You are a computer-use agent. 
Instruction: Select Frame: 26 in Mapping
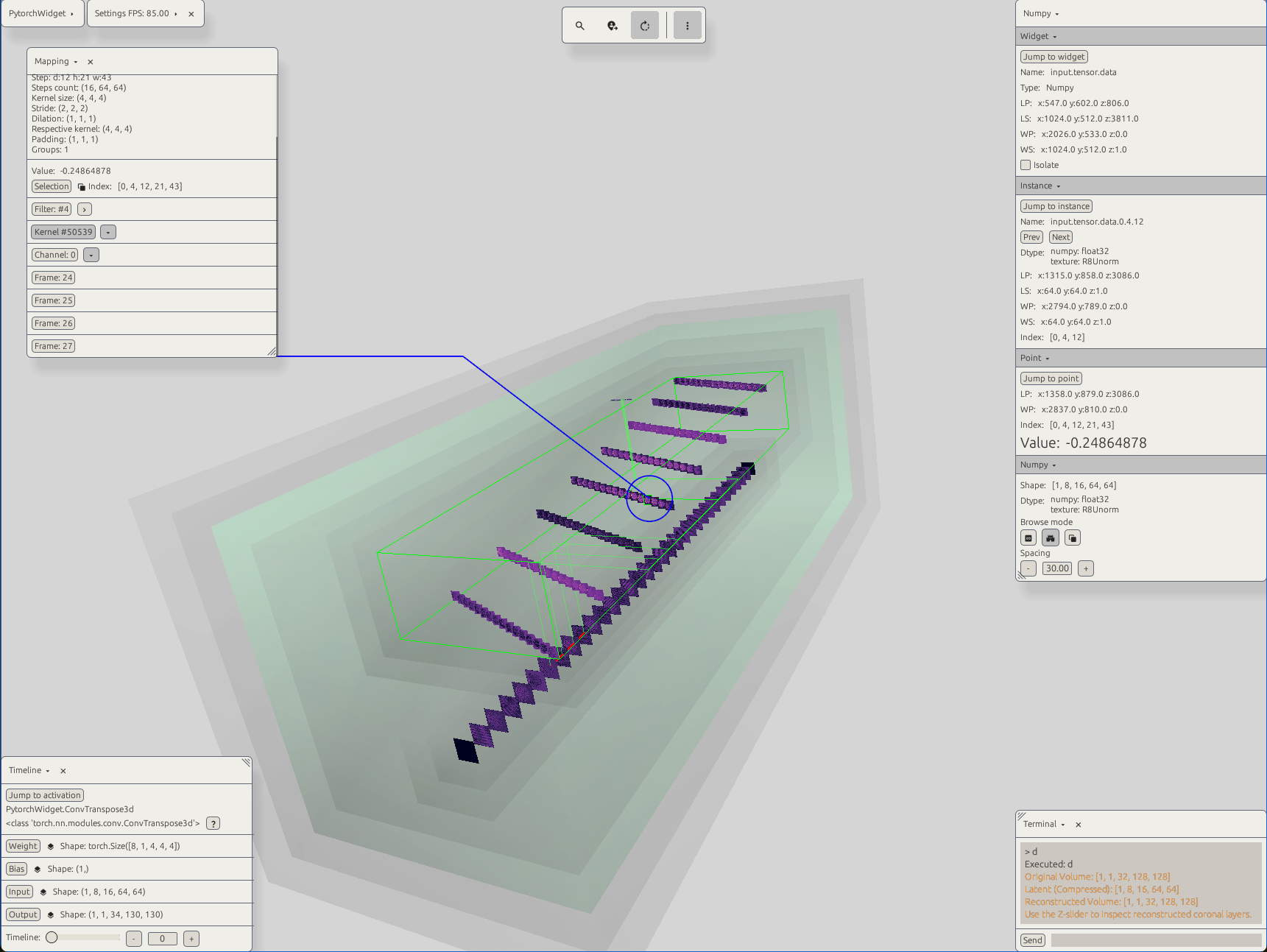[x=53, y=324]
